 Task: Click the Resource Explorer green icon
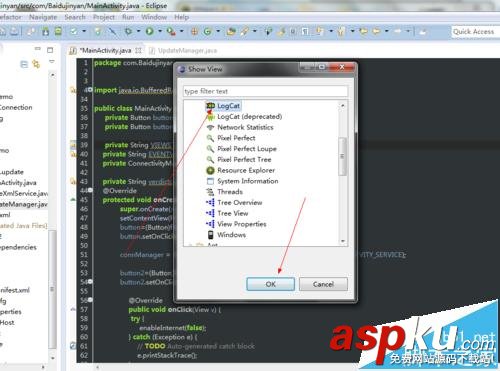[x=210, y=170]
